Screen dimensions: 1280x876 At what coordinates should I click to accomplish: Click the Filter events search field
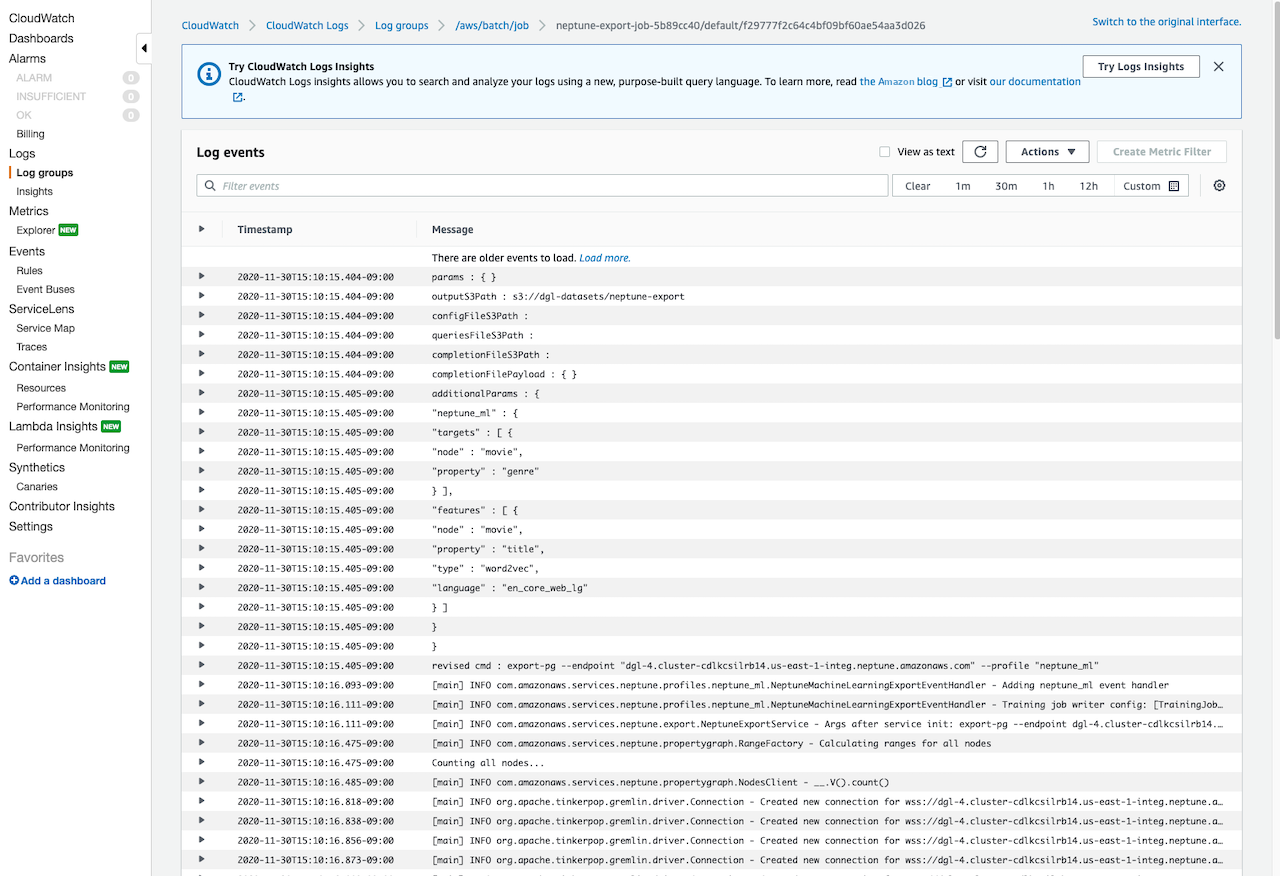(x=550, y=186)
